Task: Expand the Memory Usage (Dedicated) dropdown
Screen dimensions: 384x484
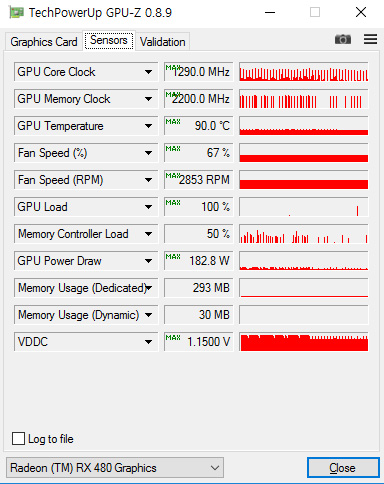Action: pos(86,288)
